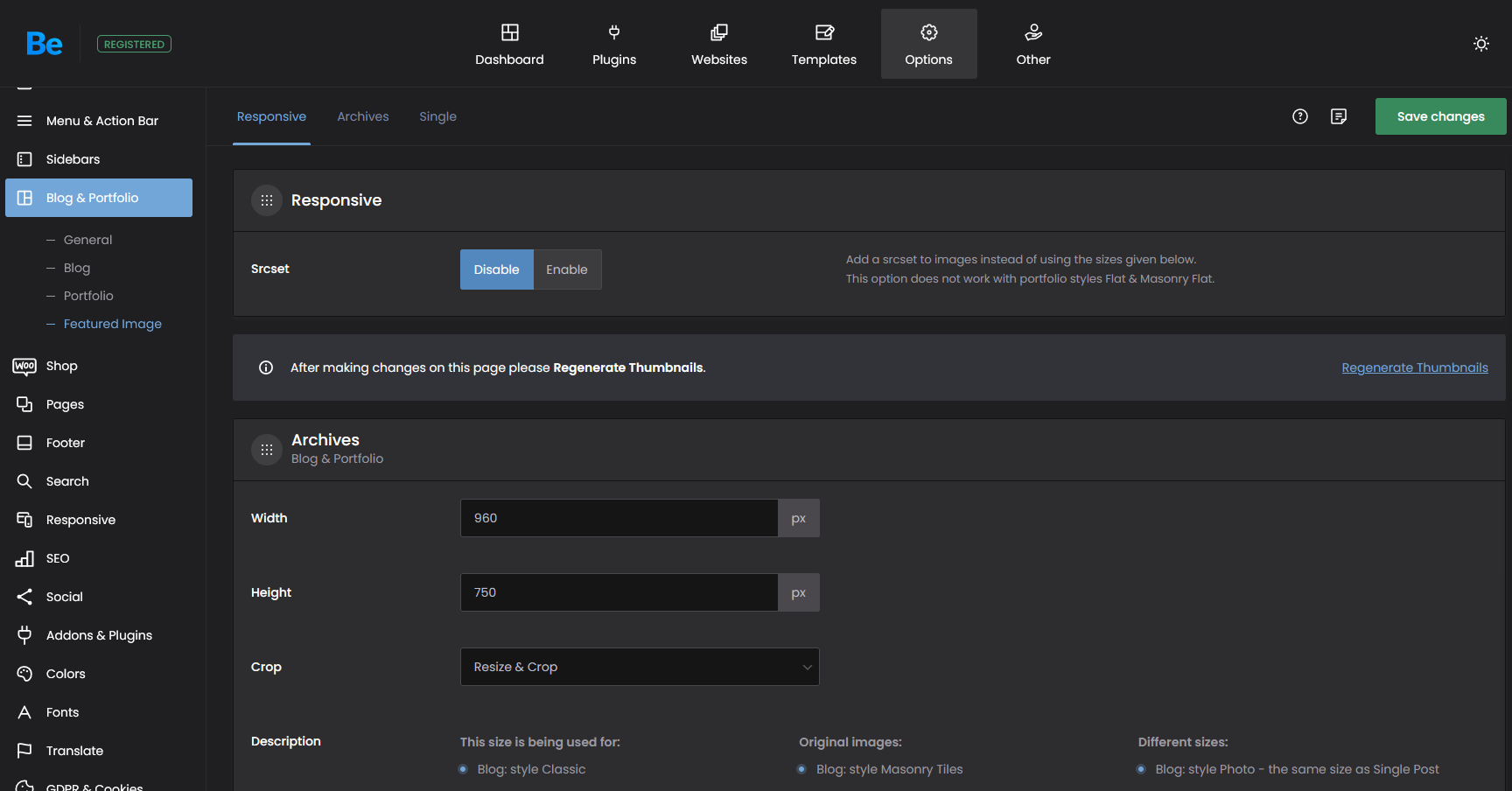This screenshot has height=791, width=1512.
Task: Click Pages copy icon
Action: coord(24,404)
